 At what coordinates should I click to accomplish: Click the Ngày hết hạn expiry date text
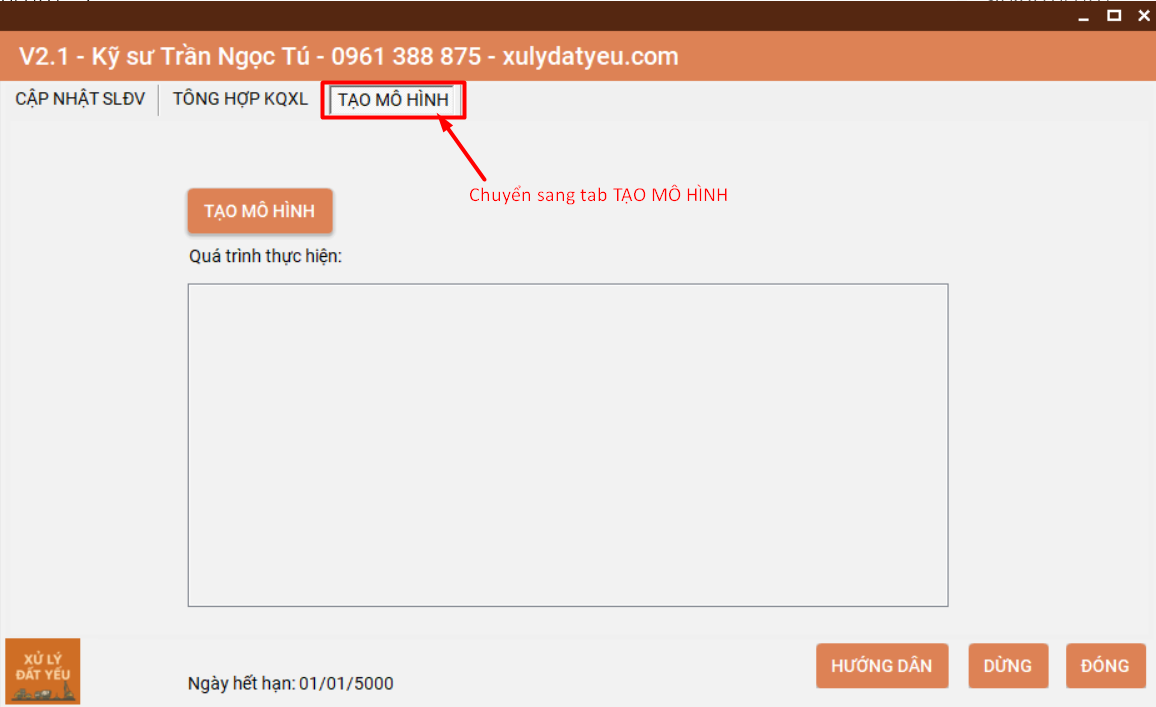(x=290, y=684)
